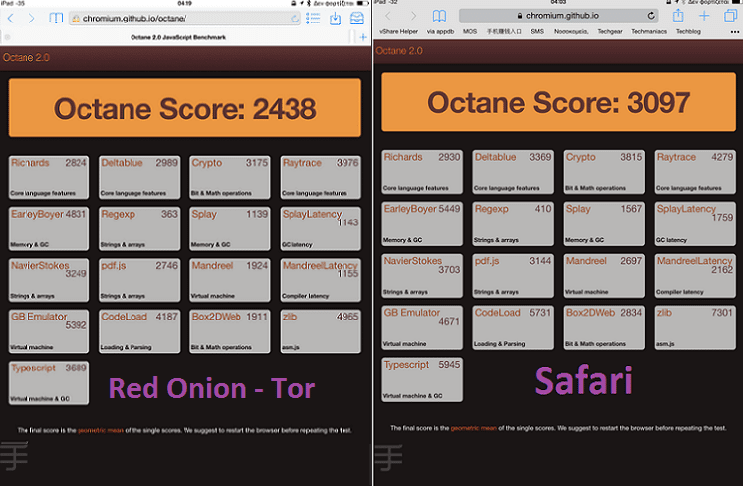Viewport: 743px width, 486px height.
Task: Expand more bookmarks ellipsis in Safari
Action: click(734, 32)
